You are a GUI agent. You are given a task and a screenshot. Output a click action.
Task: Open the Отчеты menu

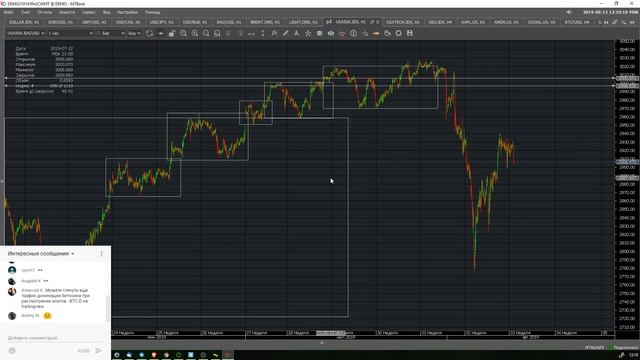click(44, 12)
